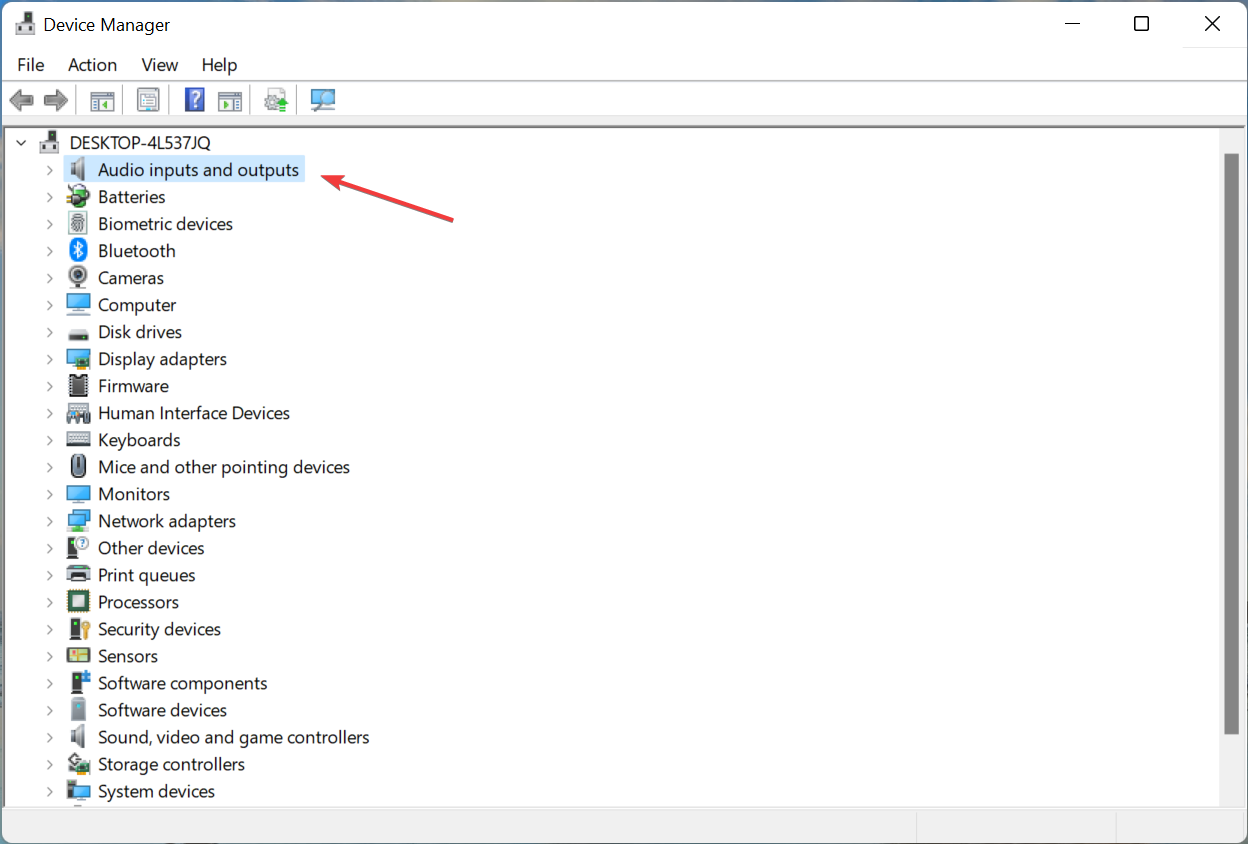
Task: Select the Human Interface Devices label
Action: click(194, 413)
